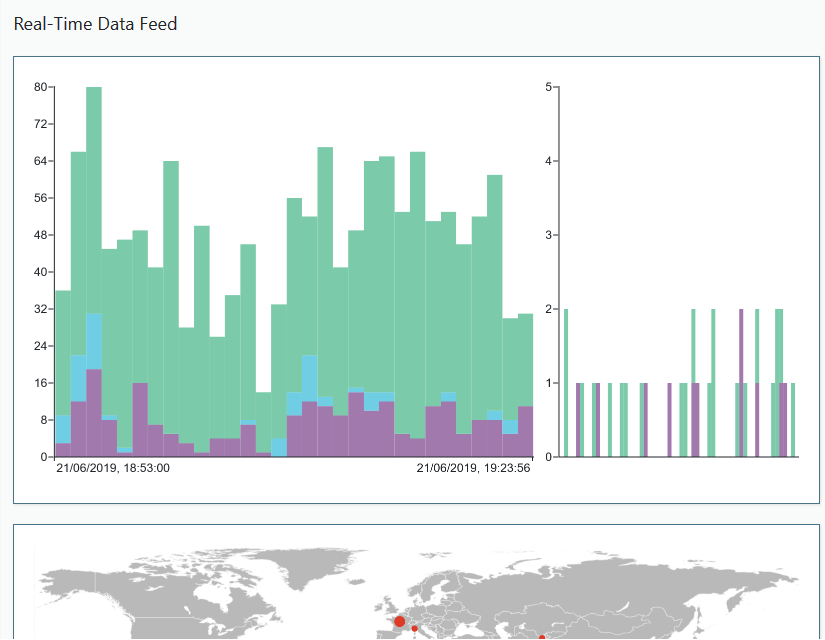Click the 80 label on the left y-axis
This screenshot has height=640, width=825.
(41, 87)
